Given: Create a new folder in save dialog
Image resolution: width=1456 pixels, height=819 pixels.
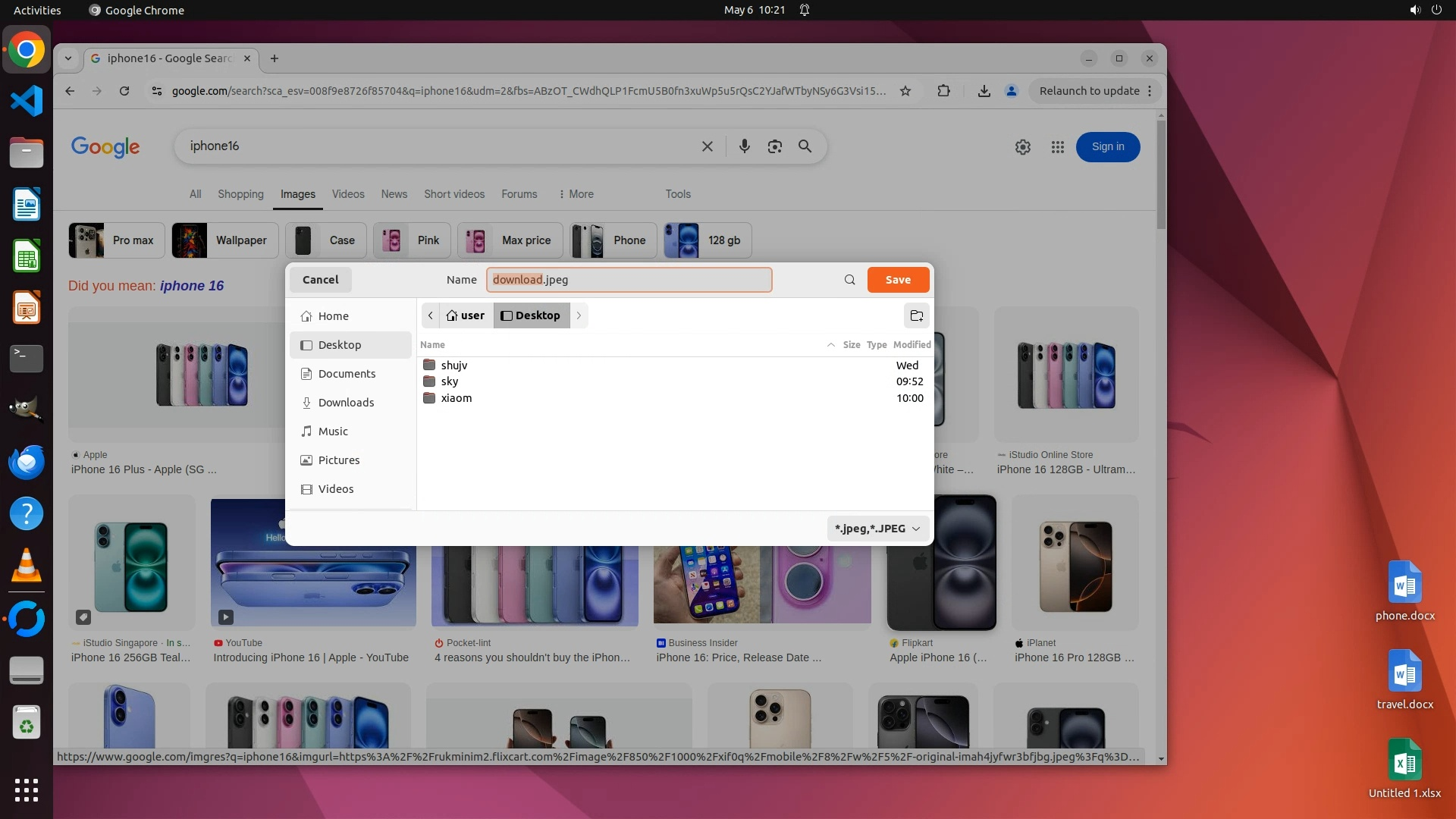Looking at the screenshot, I should pyautogui.click(x=916, y=315).
